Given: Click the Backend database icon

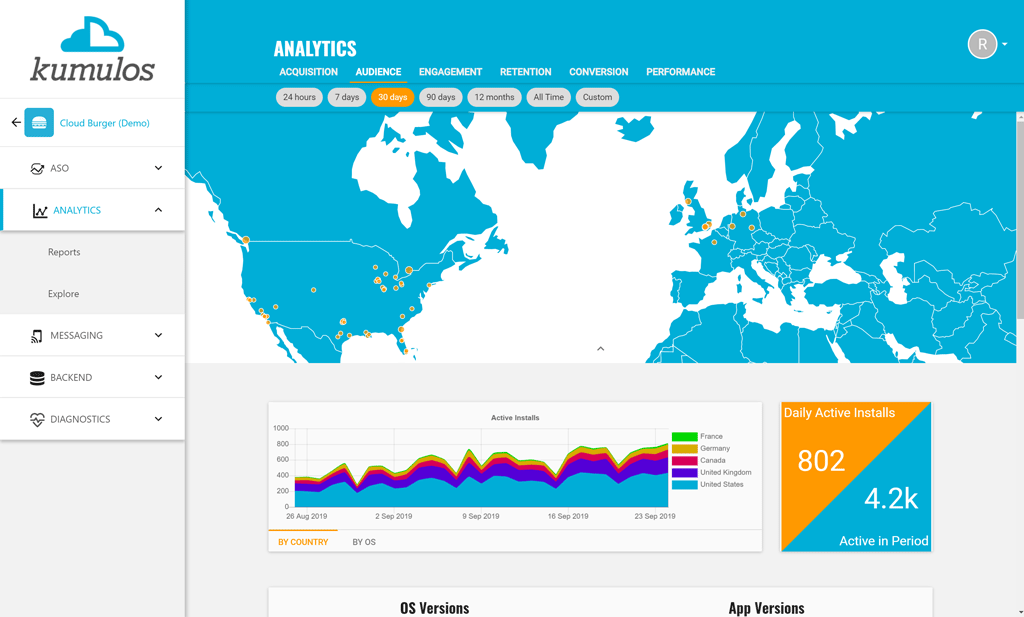Looking at the screenshot, I should (37, 378).
